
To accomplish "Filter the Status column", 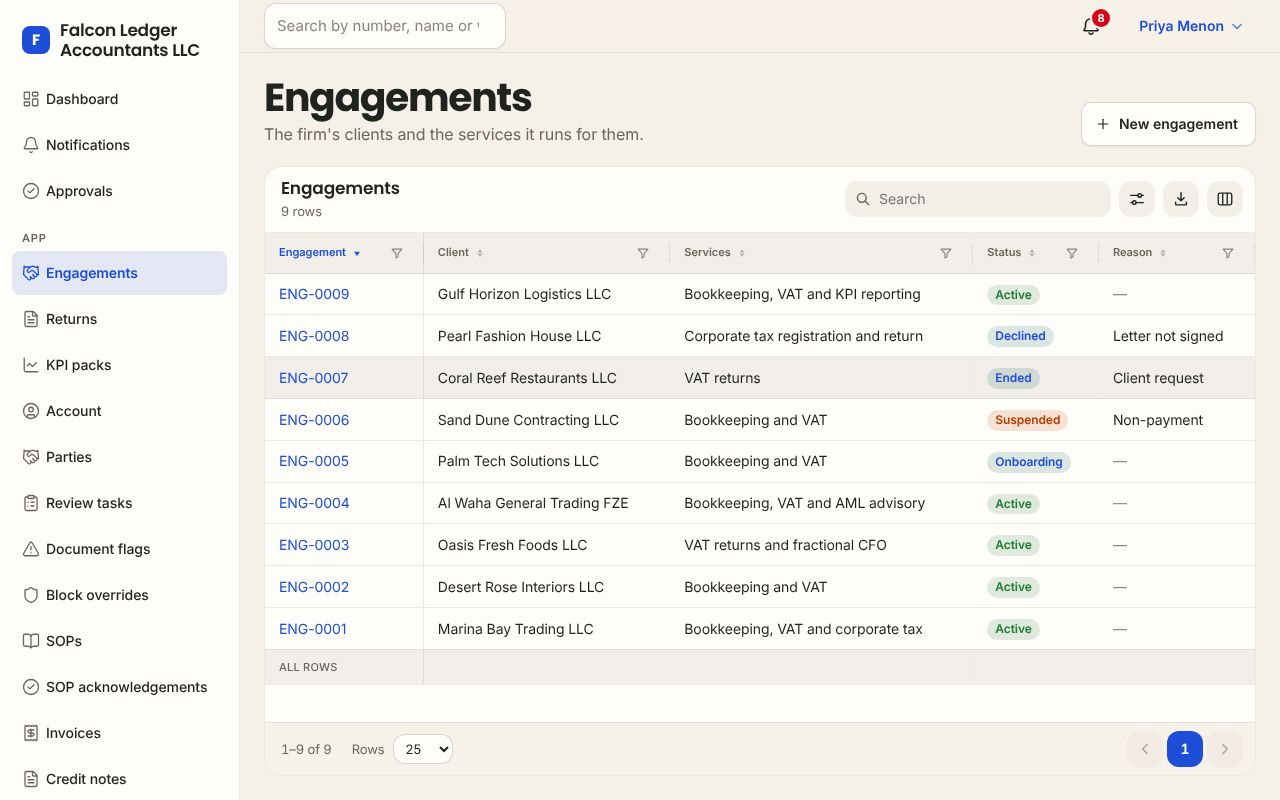I will [1072, 253].
